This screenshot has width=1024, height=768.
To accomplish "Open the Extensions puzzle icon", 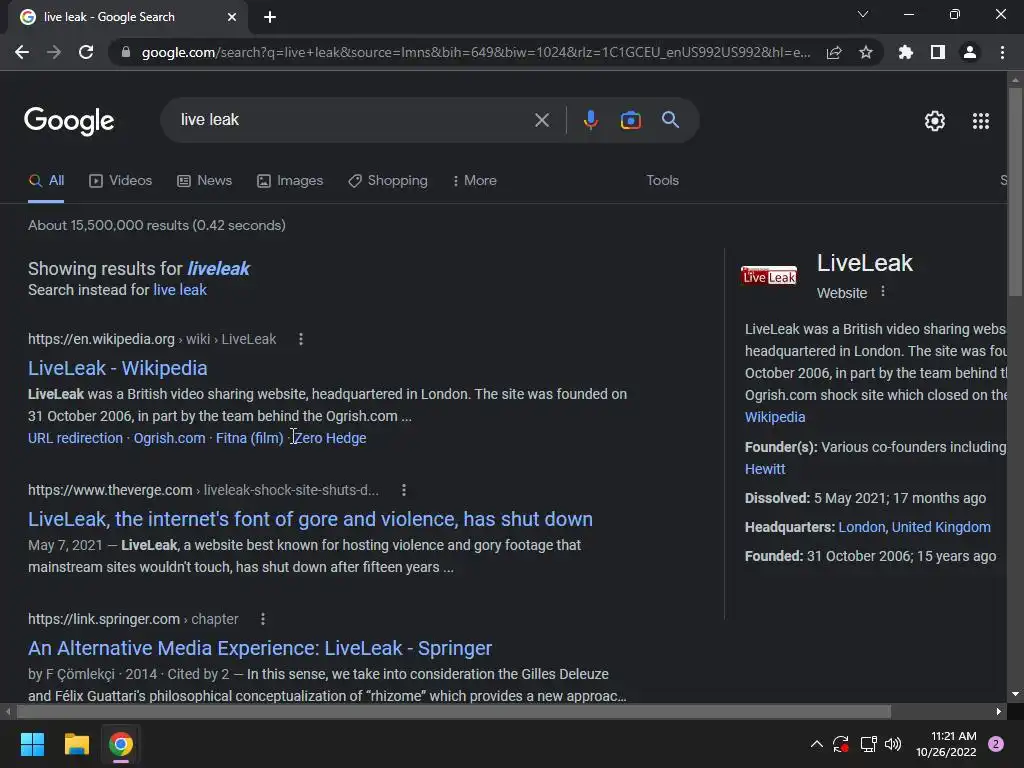I will click(x=906, y=52).
